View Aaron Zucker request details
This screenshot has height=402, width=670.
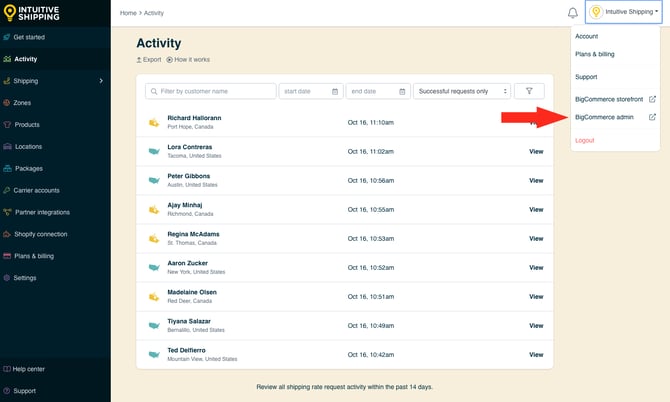pyautogui.click(x=536, y=268)
